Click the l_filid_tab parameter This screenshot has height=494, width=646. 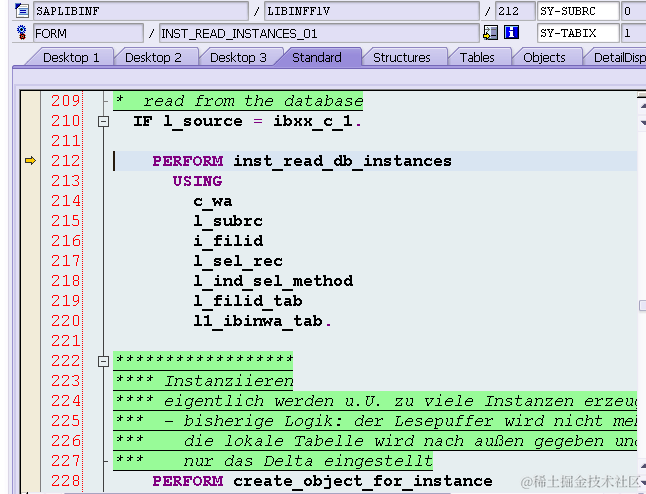[248, 301]
